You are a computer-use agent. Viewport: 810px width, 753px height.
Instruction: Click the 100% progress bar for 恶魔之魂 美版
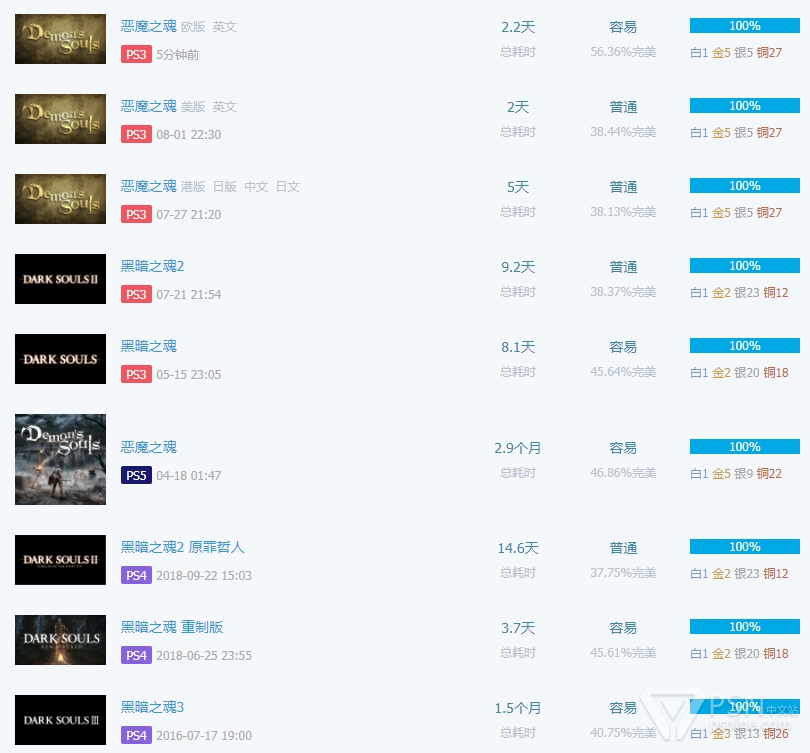point(745,106)
